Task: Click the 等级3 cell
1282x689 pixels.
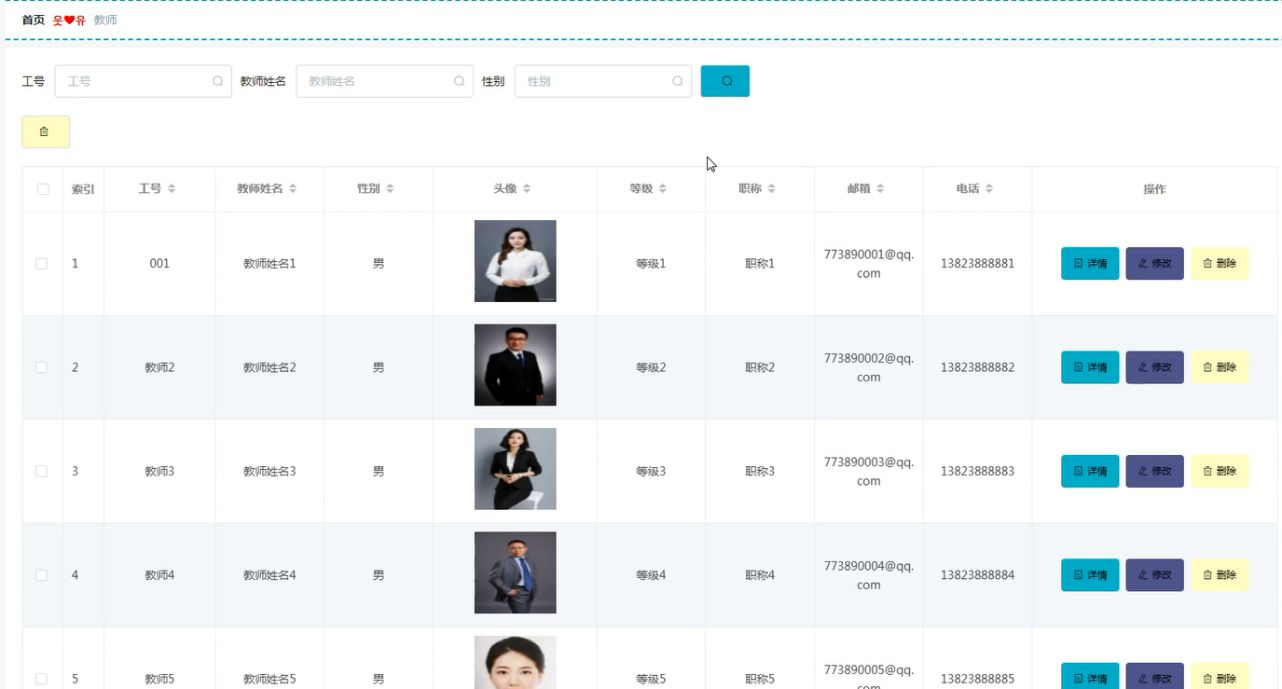Action: coord(651,471)
